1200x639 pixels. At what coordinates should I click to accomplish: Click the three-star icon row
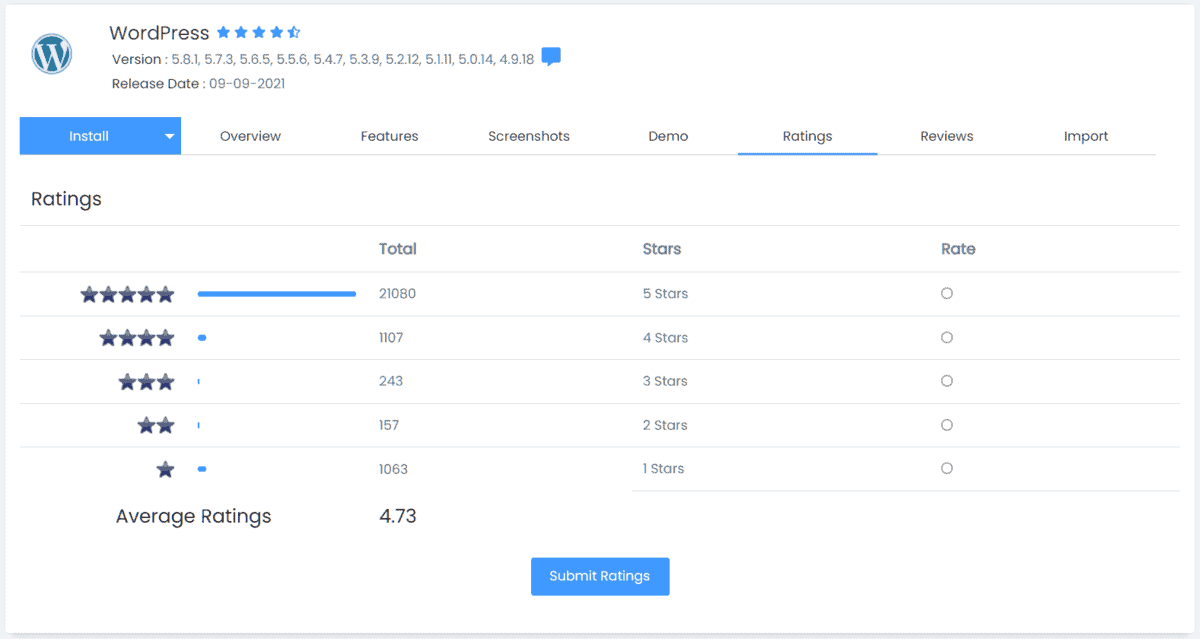pyautogui.click(x=146, y=381)
